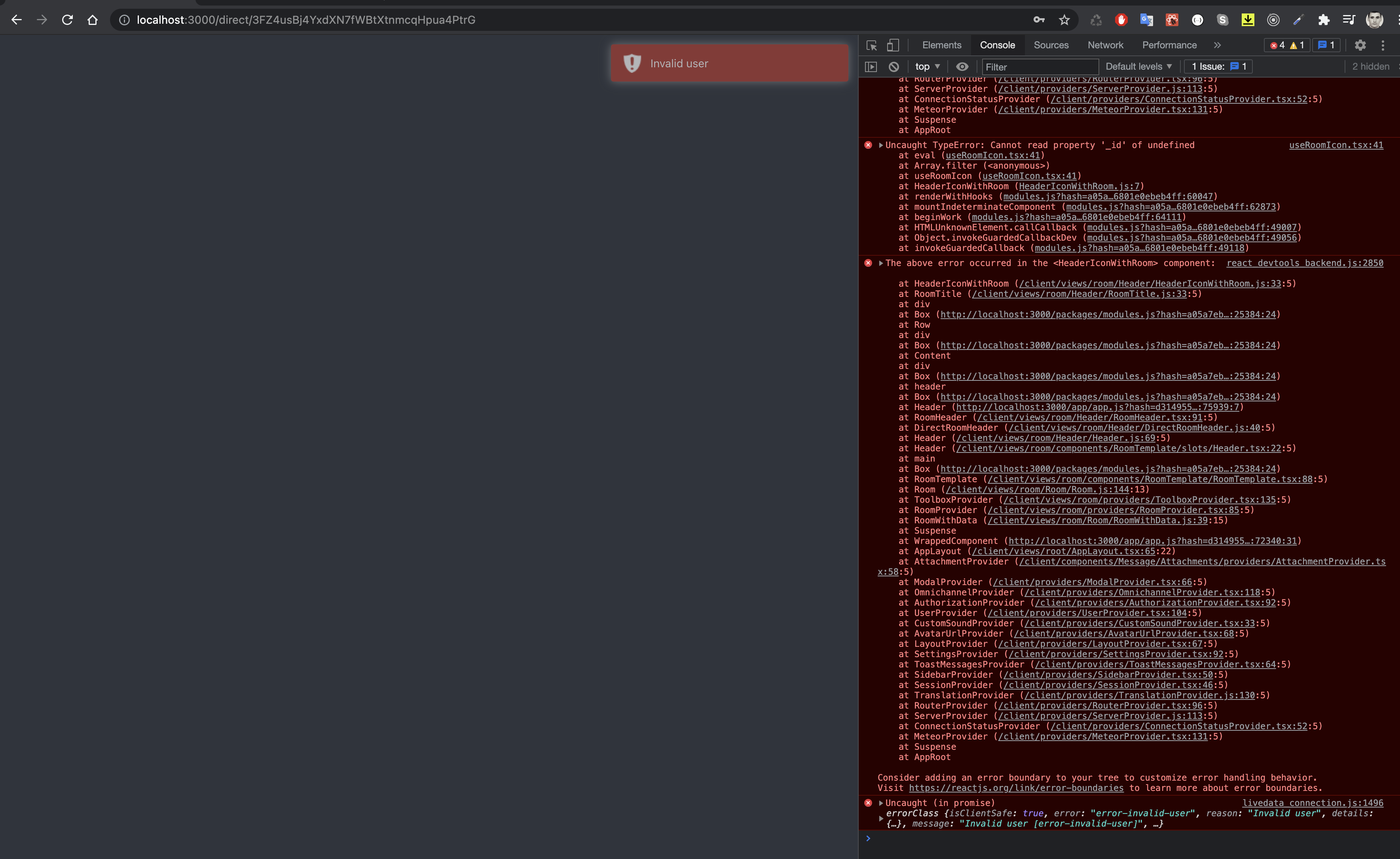Dismiss the 'Invalid user' error toast
This screenshot has height=859, width=1400.
coord(730,63)
